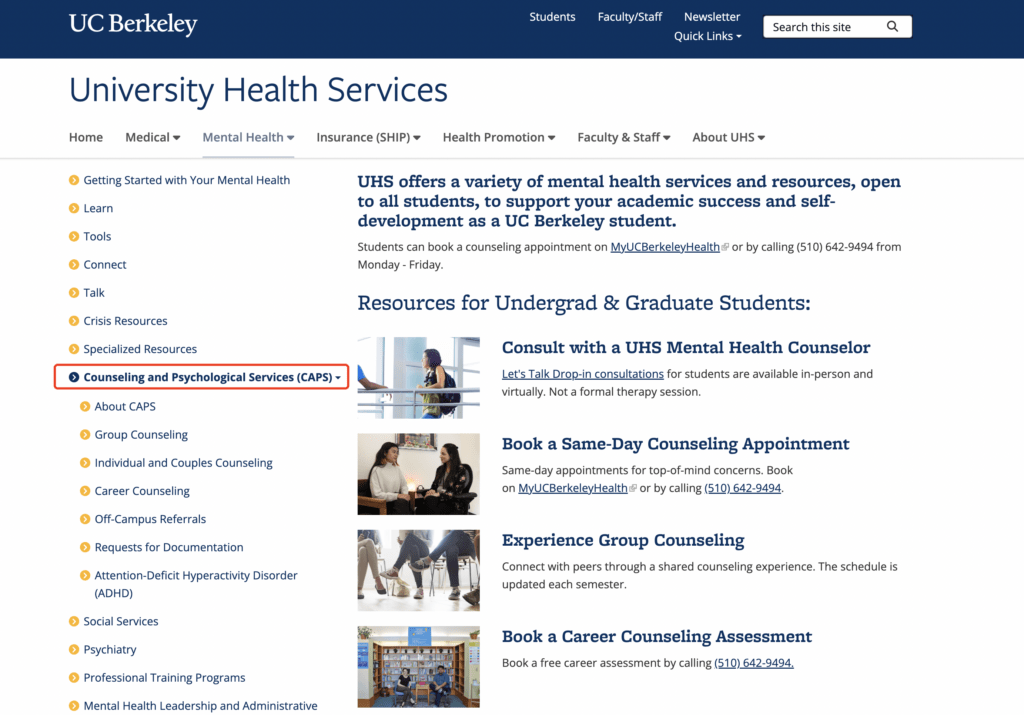Viewport: 1024px width, 715px height.
Task: Click orange bullet beside Career Counseling
Action: [x=85, y=490]
